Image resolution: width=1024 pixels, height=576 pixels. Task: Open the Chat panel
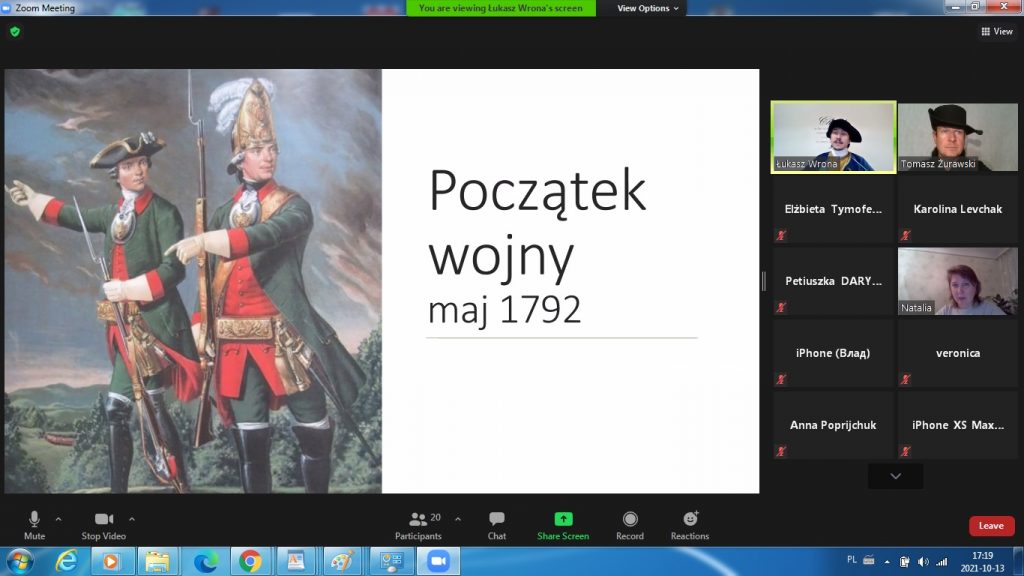click(x=496, y=523)
